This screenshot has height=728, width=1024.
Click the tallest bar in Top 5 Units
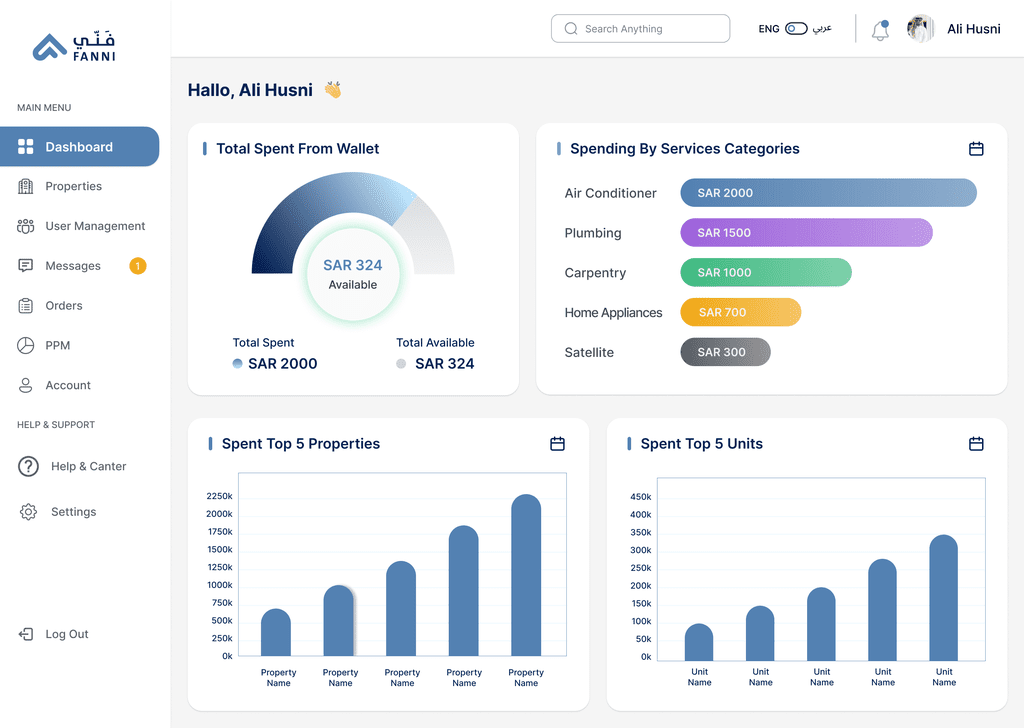pyautogui.click(x=944, y=597)
